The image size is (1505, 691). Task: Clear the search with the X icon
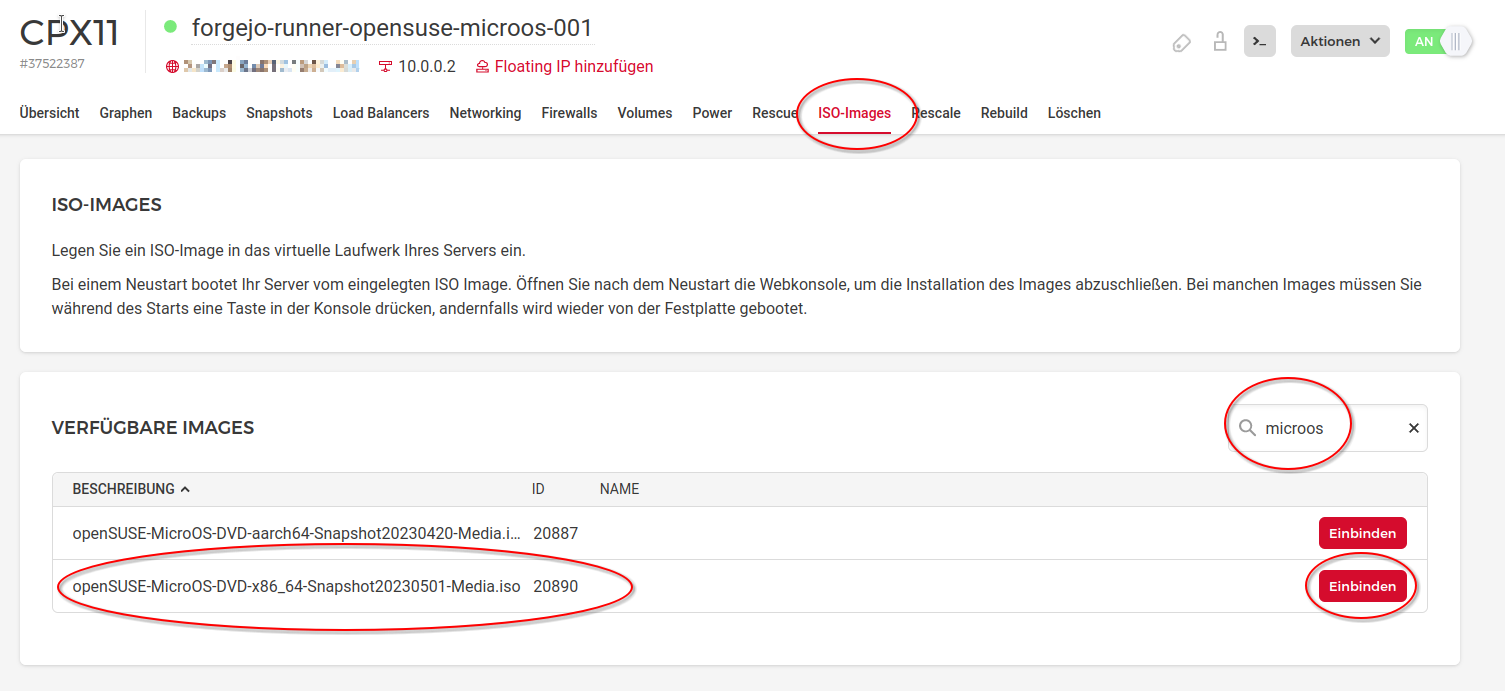click(x=1414, y=428)
